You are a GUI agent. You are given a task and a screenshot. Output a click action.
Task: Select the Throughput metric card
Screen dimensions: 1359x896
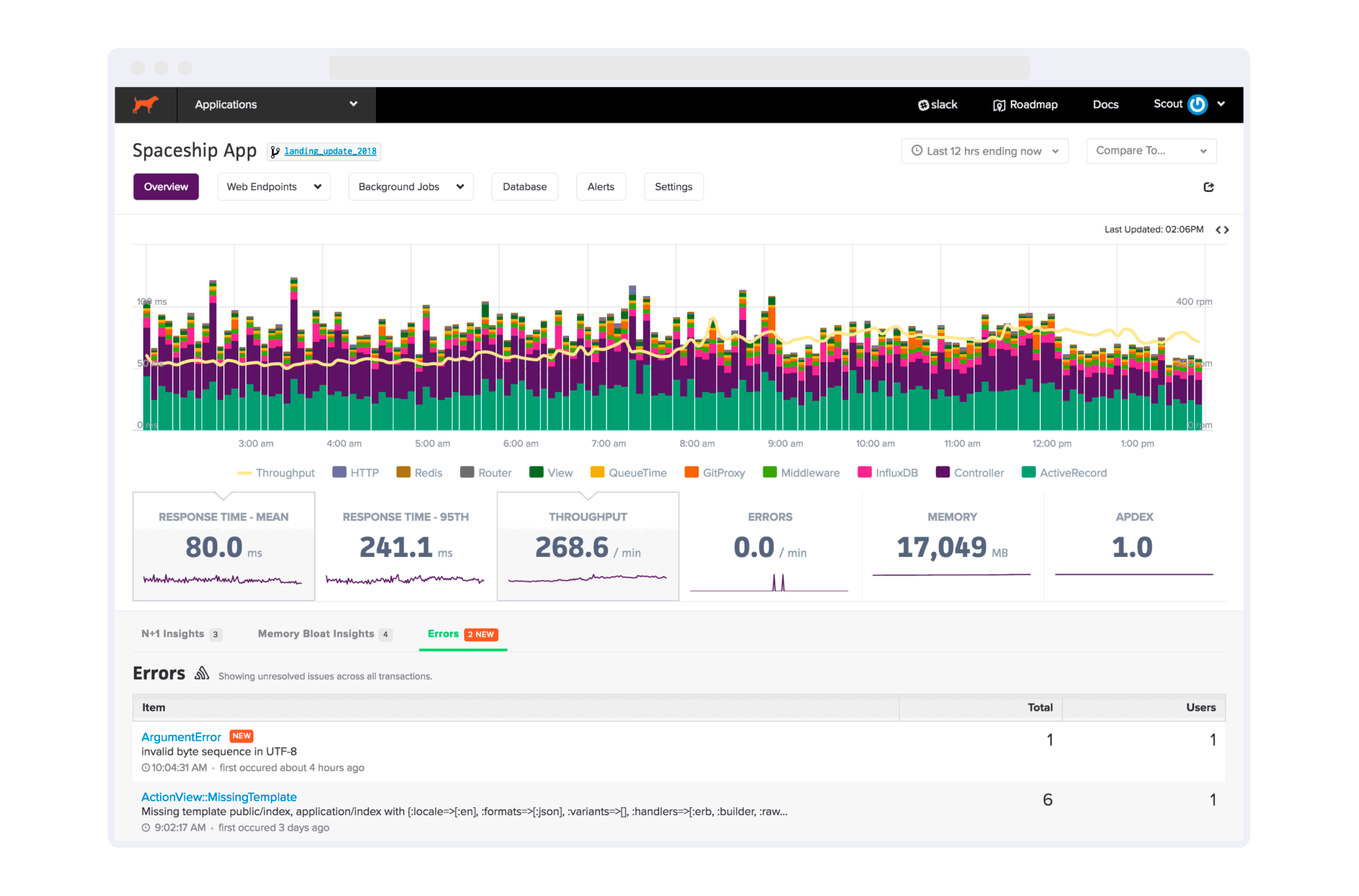click(588, 547)
